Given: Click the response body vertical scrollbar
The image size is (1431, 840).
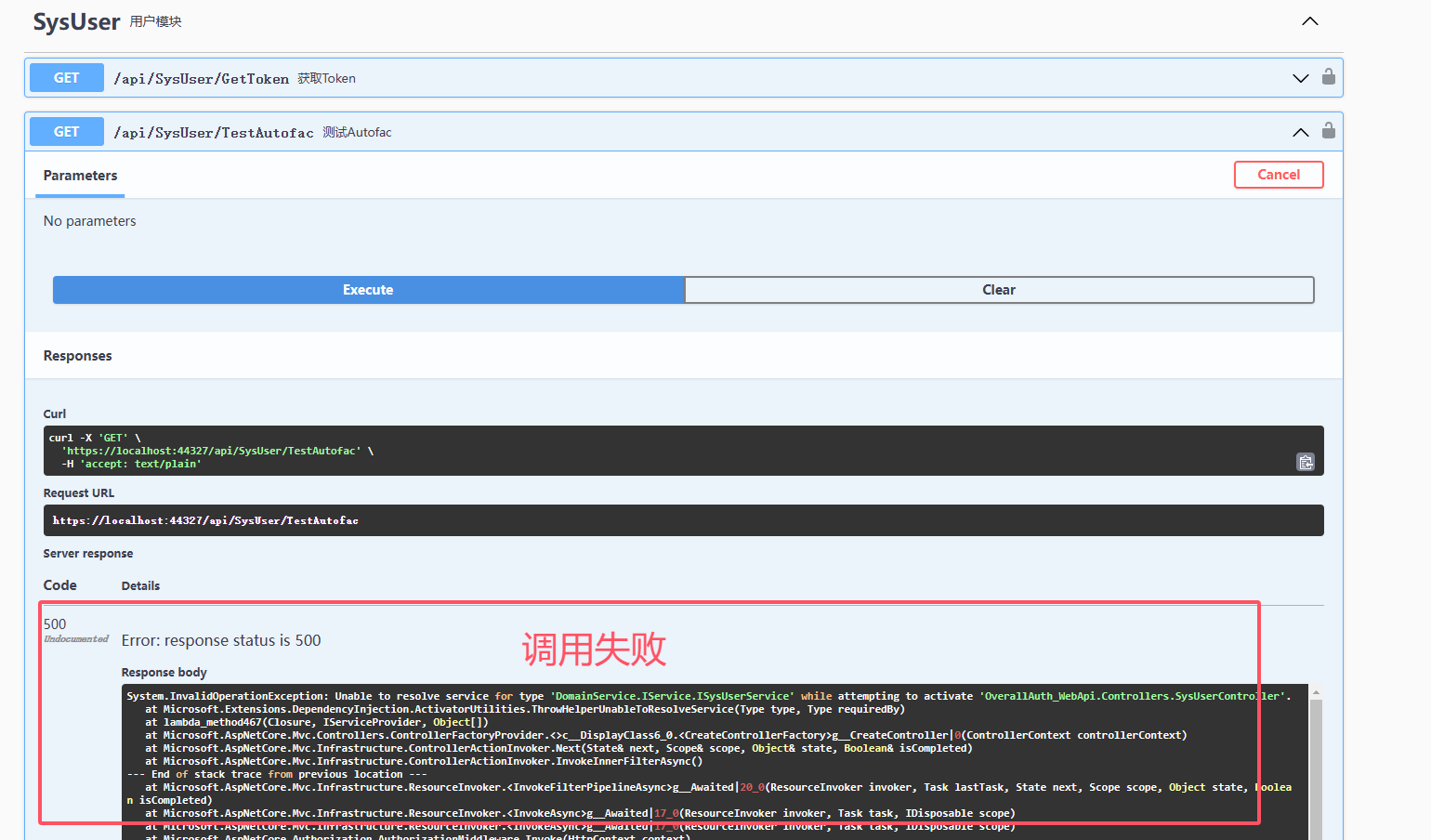Looking at the screenshot, I should [x=1315, y=771].
